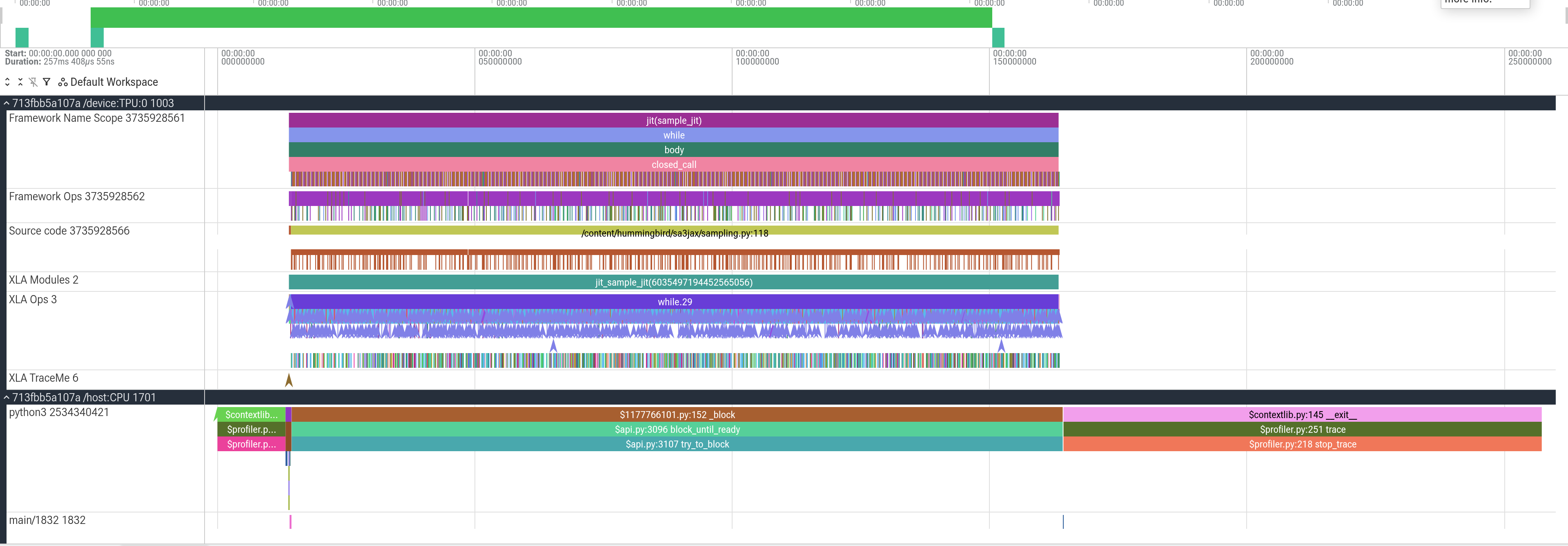Select the light blue 'while' name scope slice
The image size is (1568, 546).
coord(673,135)
